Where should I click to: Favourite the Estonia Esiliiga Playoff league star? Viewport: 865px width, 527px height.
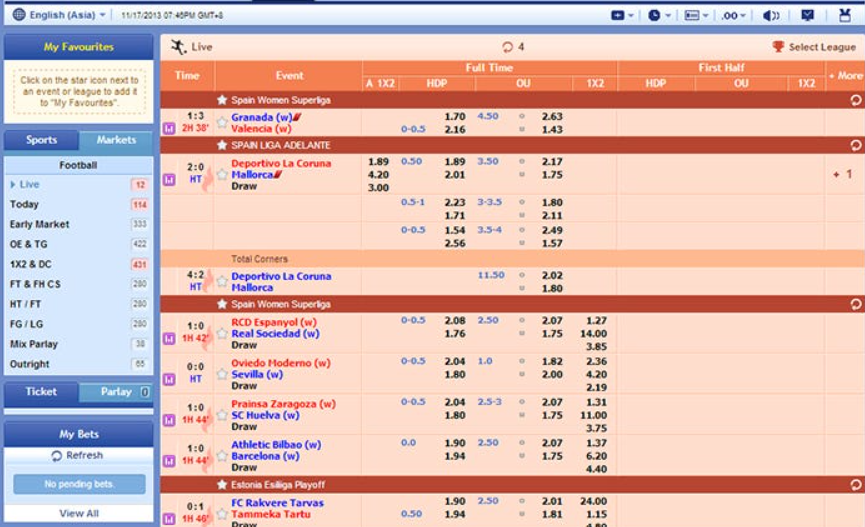[x=222, y=485]
